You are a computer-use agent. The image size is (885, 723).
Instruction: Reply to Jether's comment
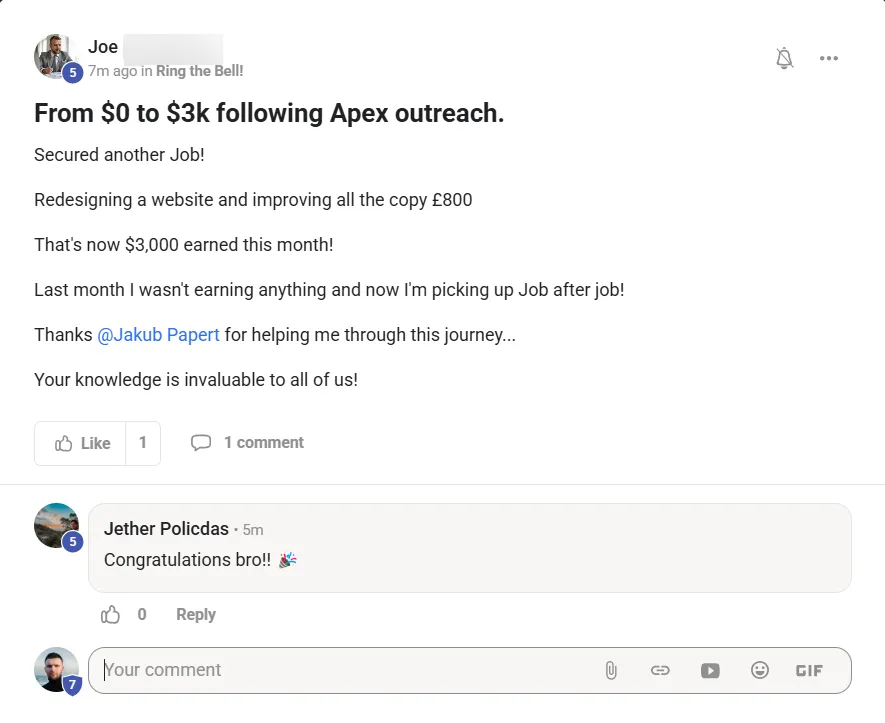click(196, 614)
